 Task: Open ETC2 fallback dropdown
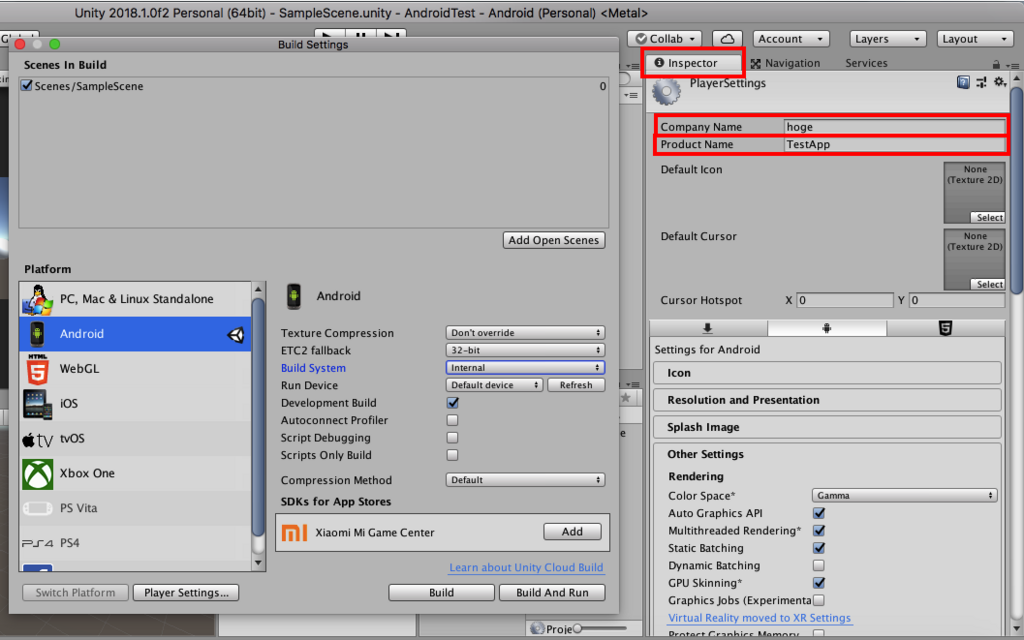[x=525, y=351]
